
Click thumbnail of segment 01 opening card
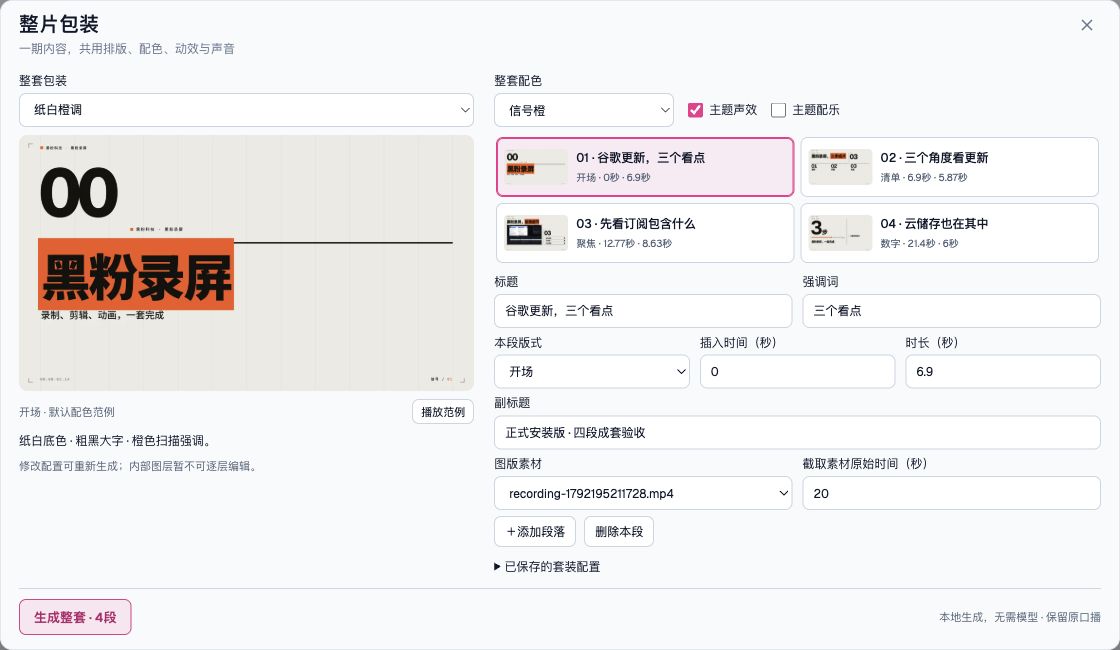(536, 167)
